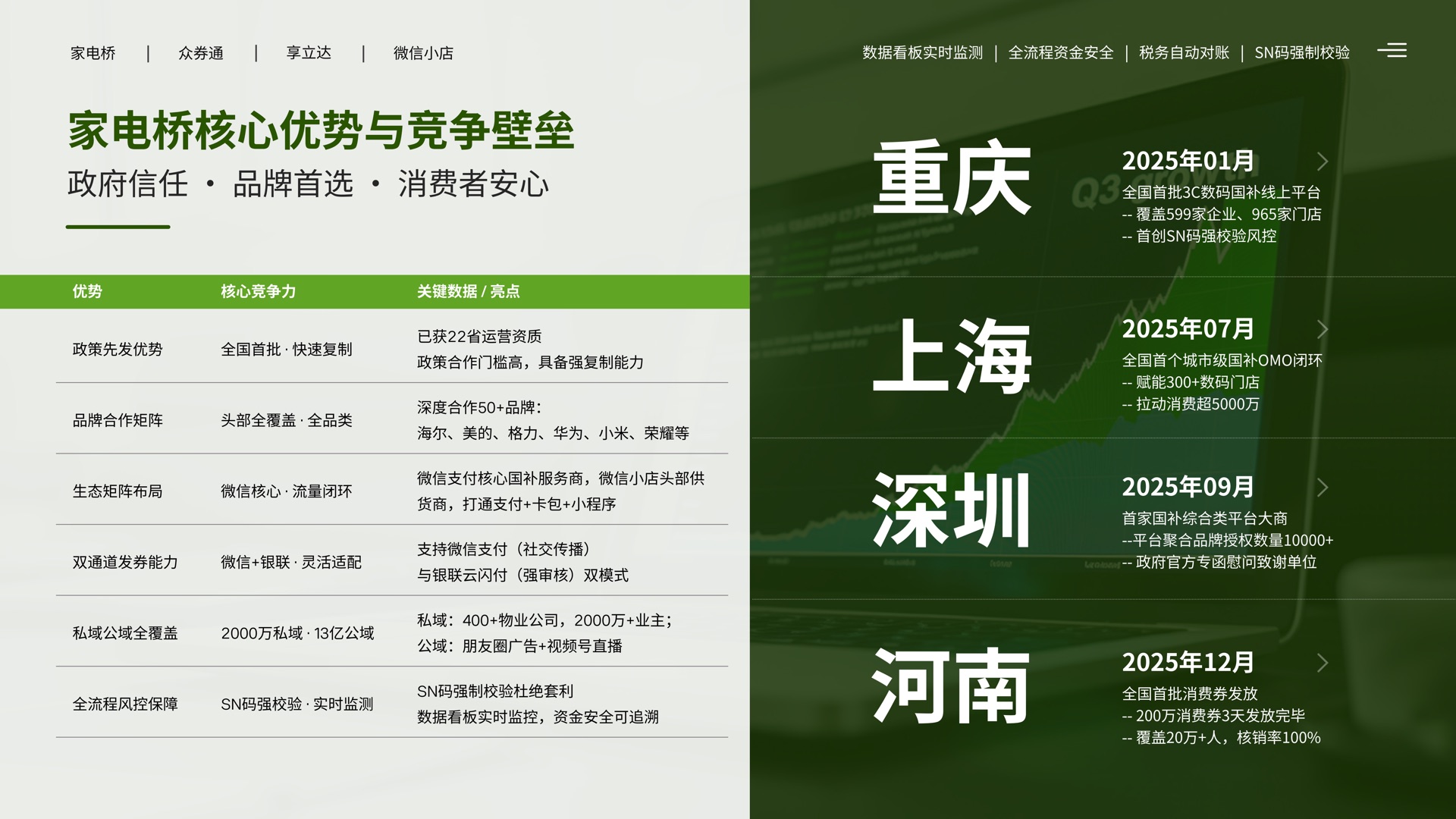Select the 众券通 navigation item
This screenshot has width=1456, height=819.
point(201,53)
